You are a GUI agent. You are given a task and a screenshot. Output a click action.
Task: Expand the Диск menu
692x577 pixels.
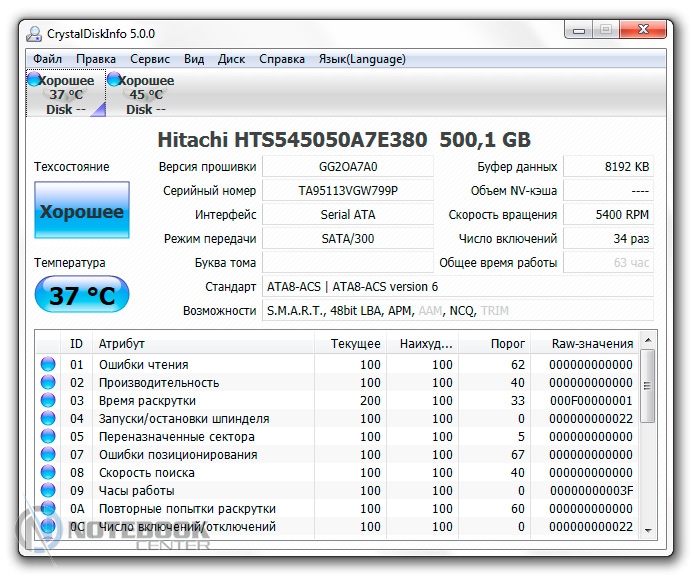click(x=231, y=59)
